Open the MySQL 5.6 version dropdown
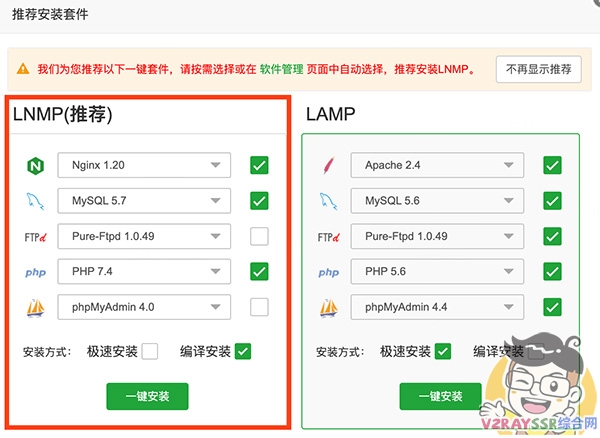 pos(437,201)
